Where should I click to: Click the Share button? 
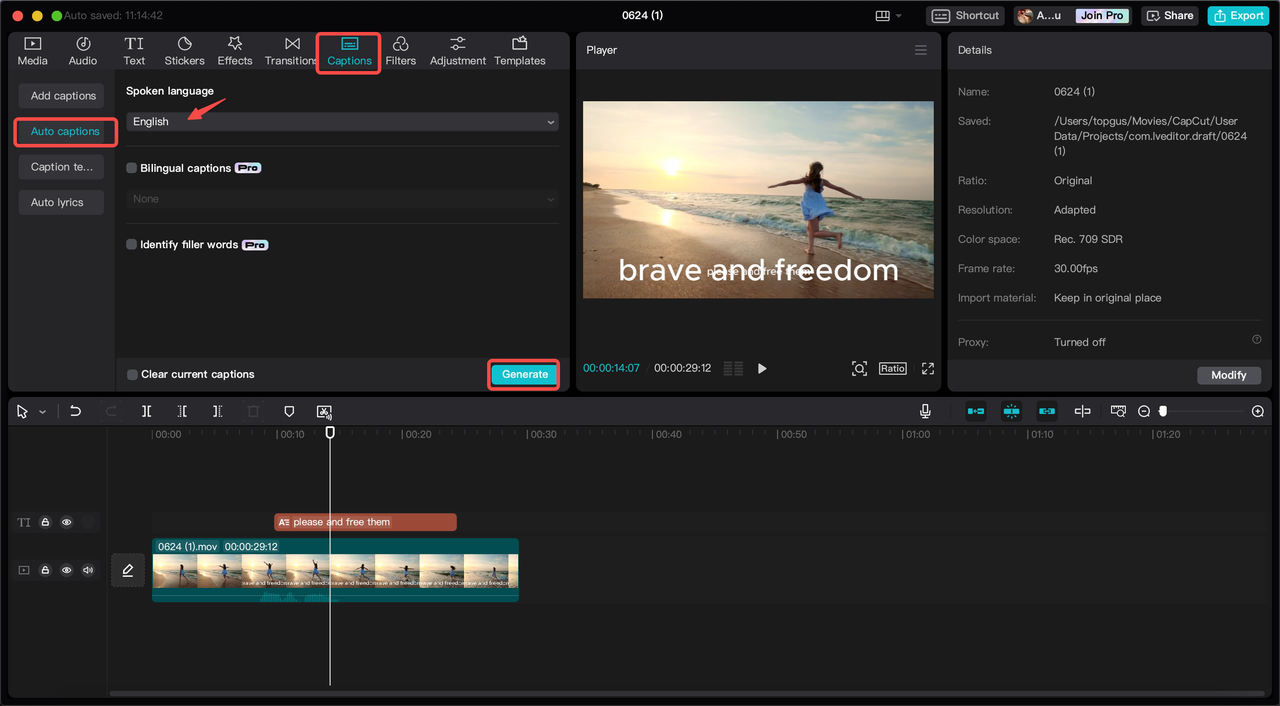click(1169, 15)
